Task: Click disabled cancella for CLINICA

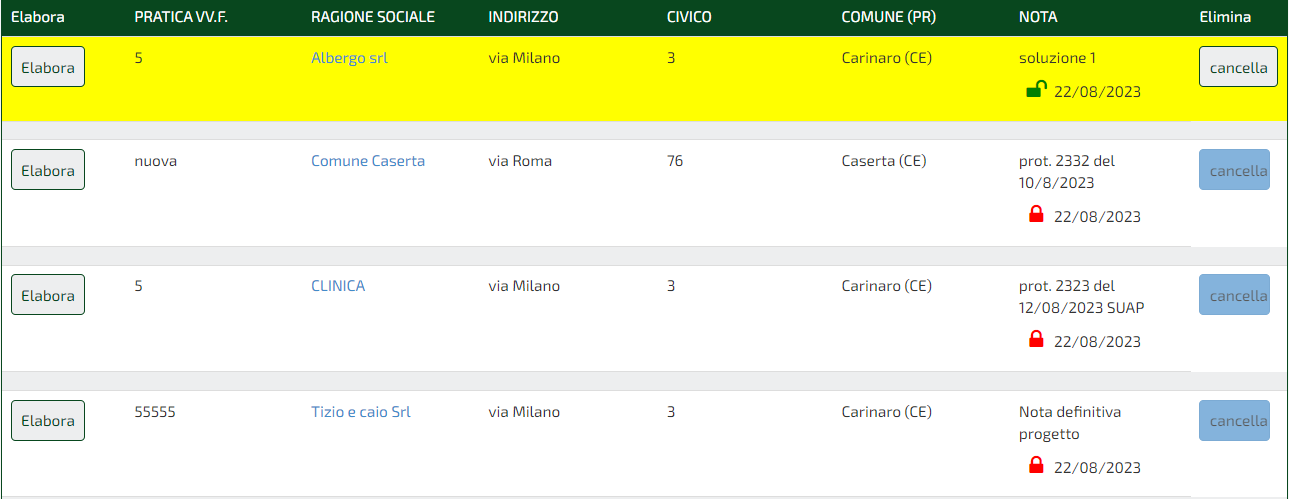Action: point(1234,295)
